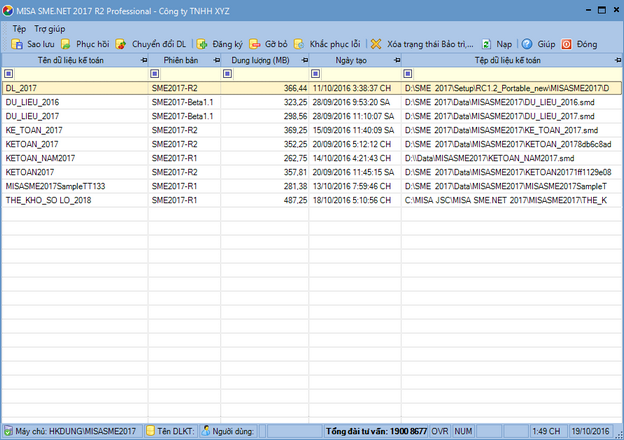Screen dimensions: 624x440
Task: Click the Tên dữ liệu kế toán filter field
Action: coord(80,74)
